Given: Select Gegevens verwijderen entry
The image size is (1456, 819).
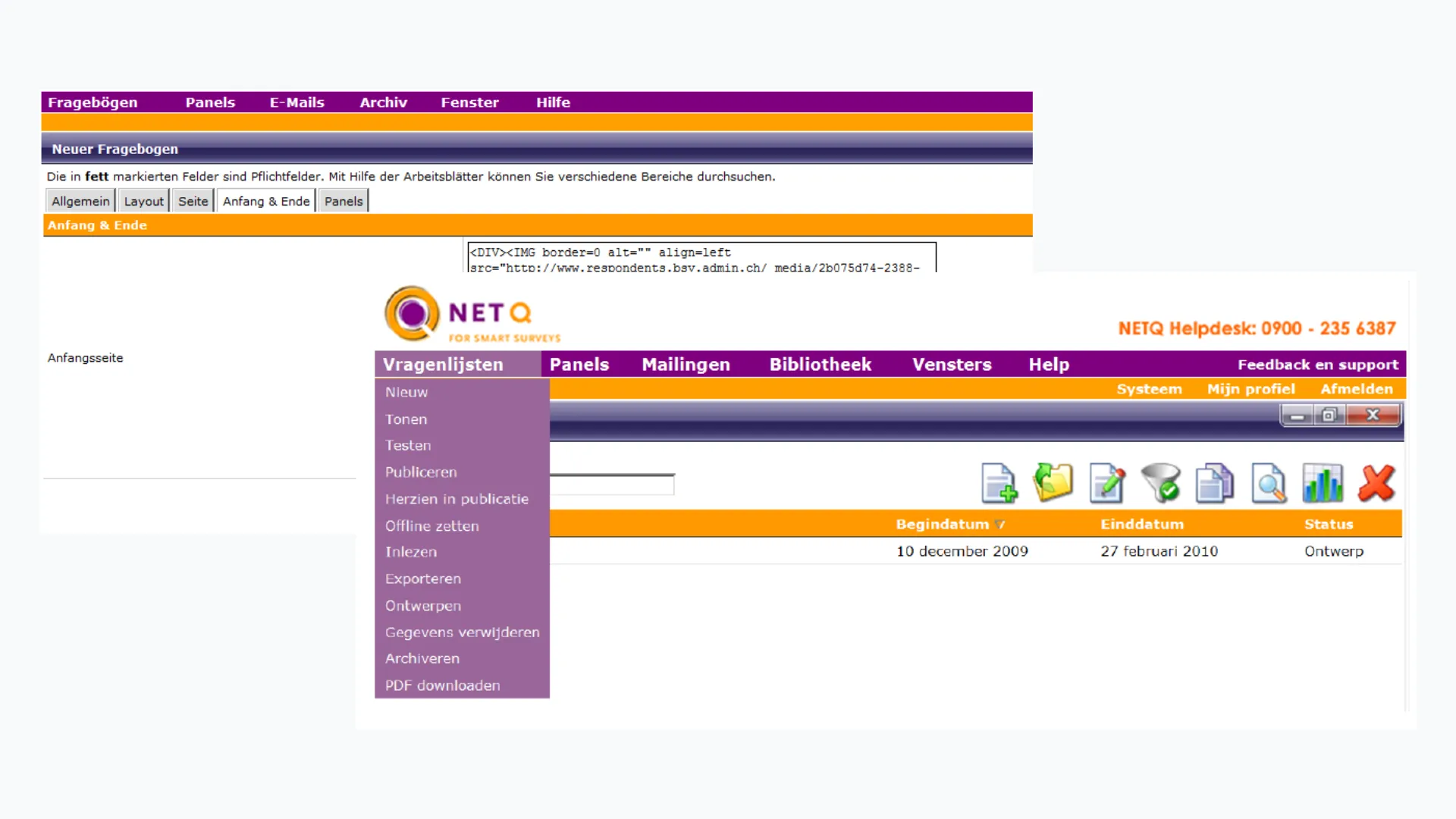Looking at the screenshot, I should tap(462, 632).
